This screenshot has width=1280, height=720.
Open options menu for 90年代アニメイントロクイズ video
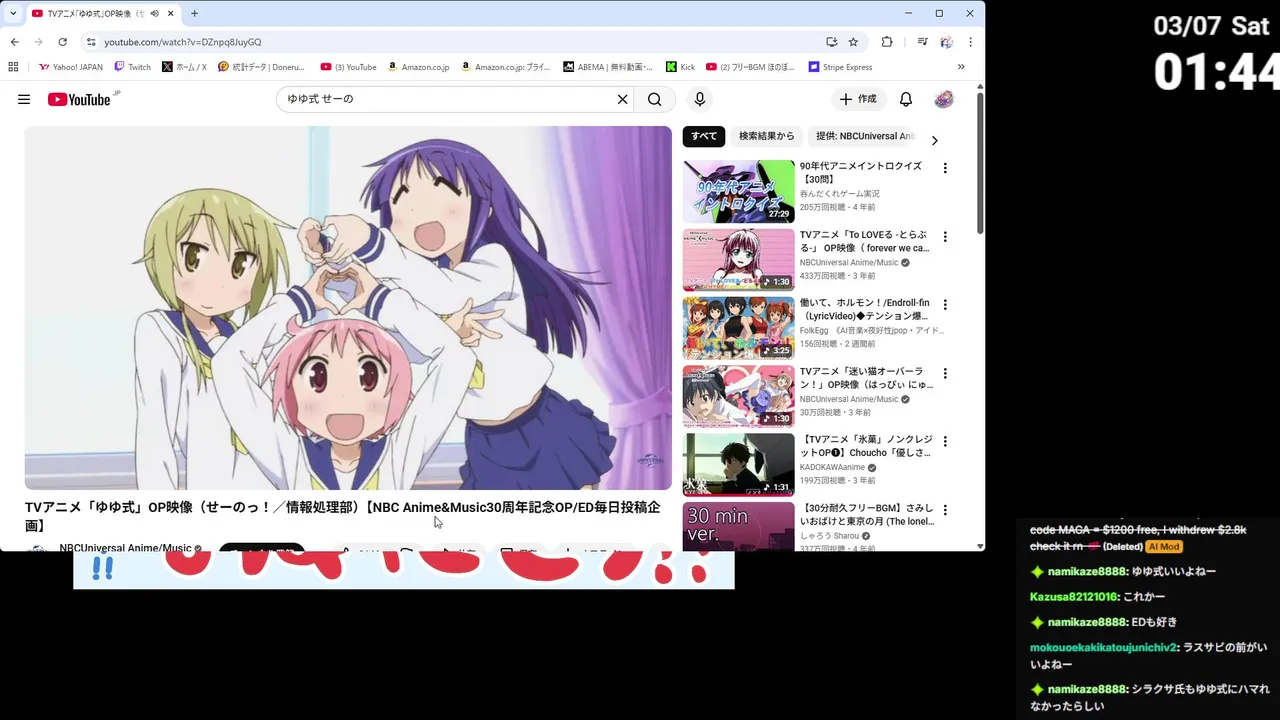pos(945,168)
